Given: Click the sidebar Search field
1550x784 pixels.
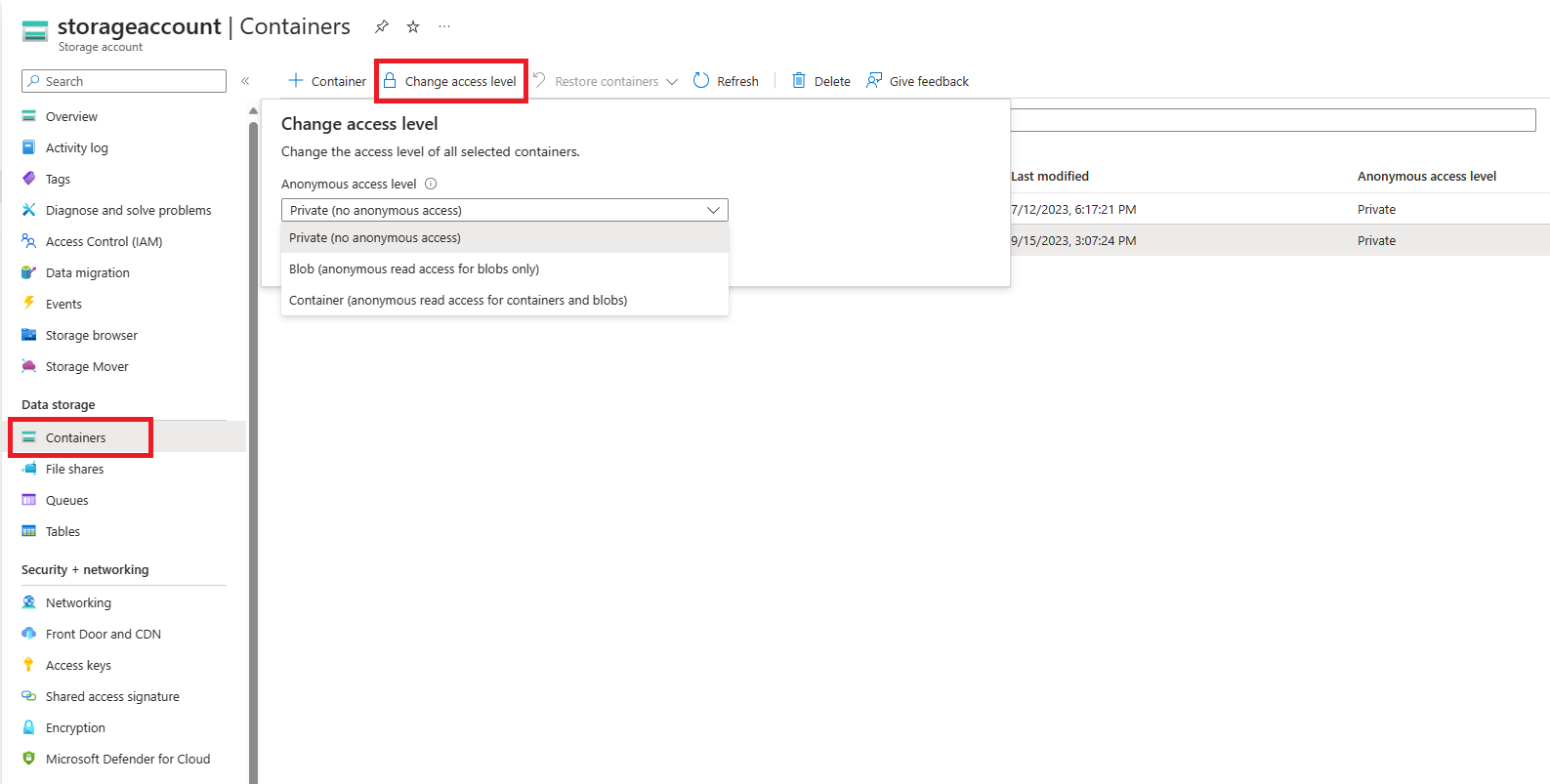Looking at the screenshot, I should point(124,81).
